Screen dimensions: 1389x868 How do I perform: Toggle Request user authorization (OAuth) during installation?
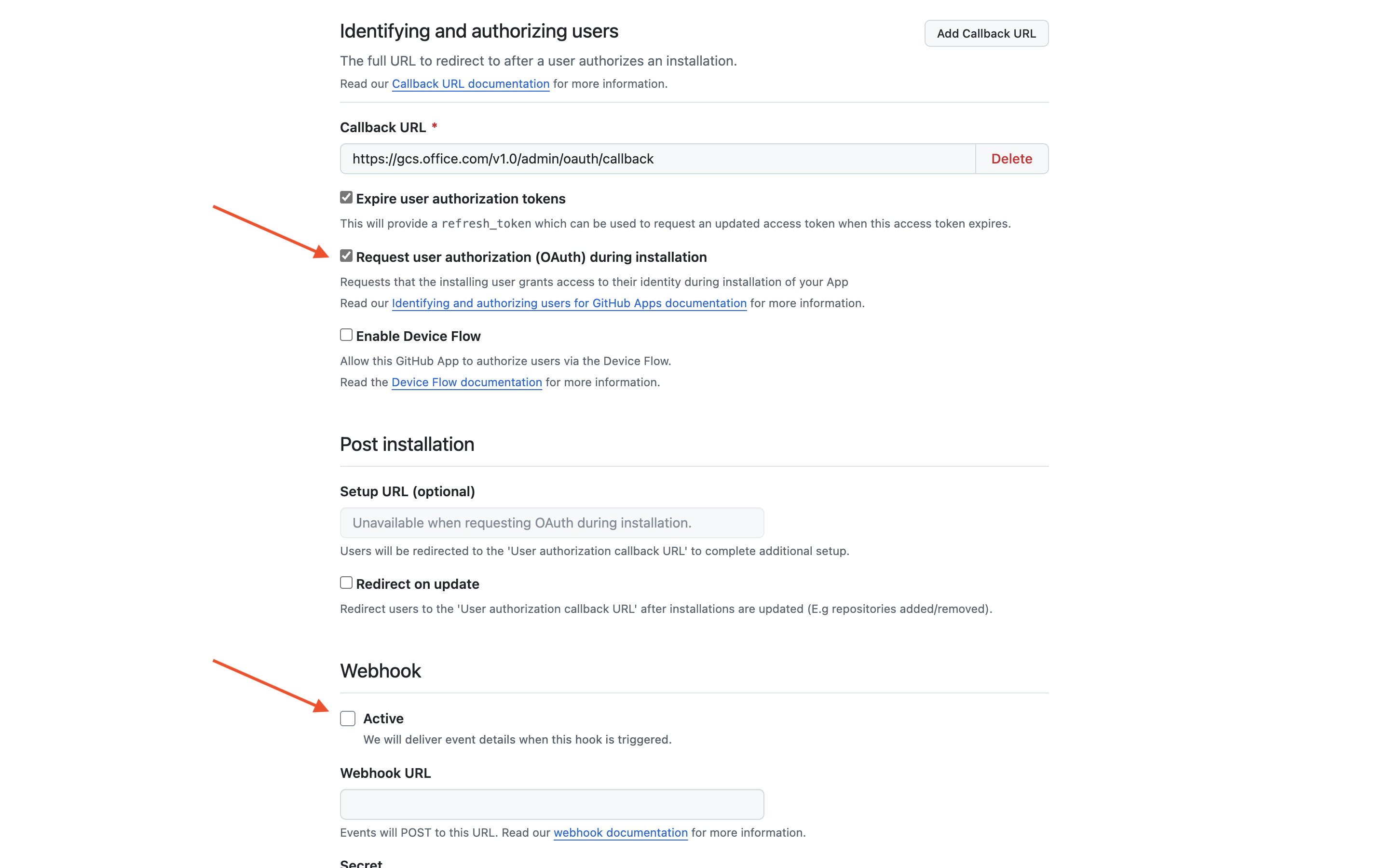point(346,256)
